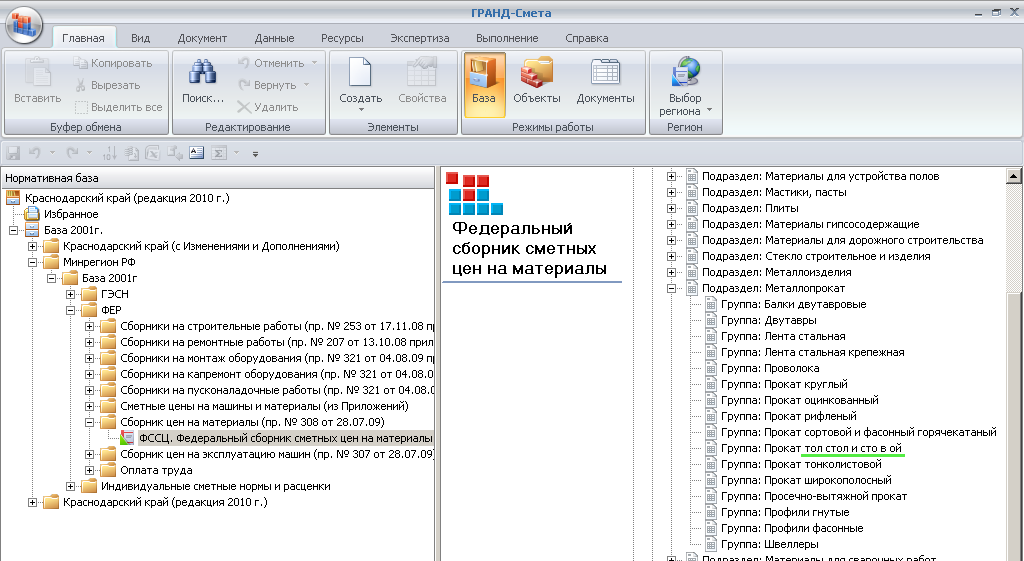Select Группа: Прокат оцинкованный

click(x=800, y=400)
